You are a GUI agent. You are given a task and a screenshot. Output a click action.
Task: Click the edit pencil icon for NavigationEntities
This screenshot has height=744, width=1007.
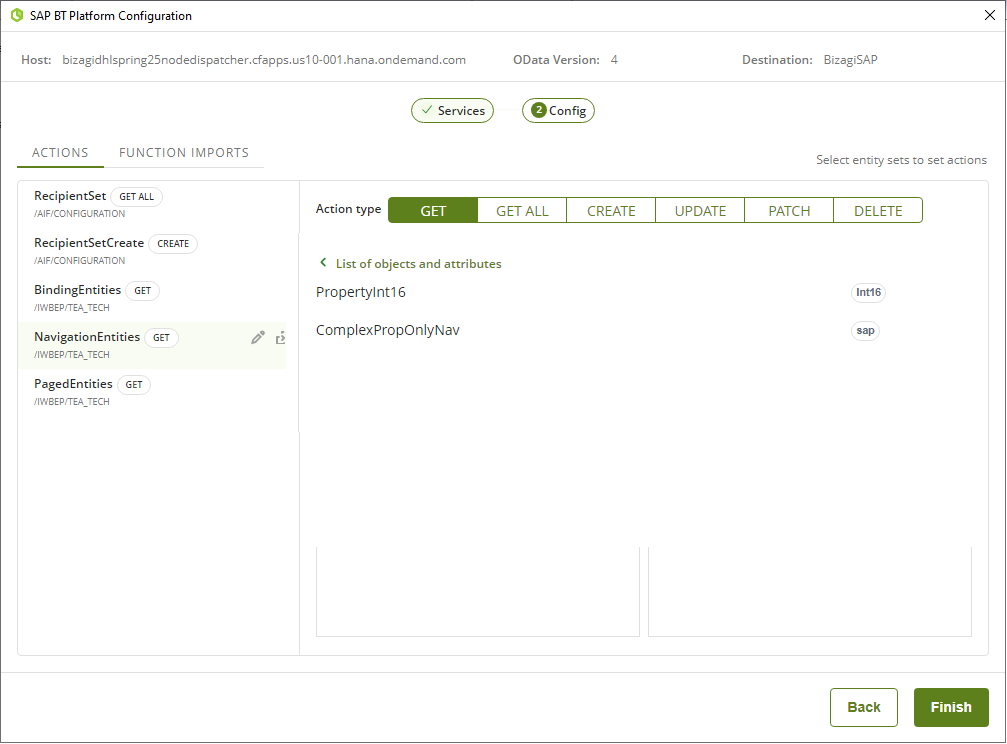pyautogui.click(x=257, y=338)
